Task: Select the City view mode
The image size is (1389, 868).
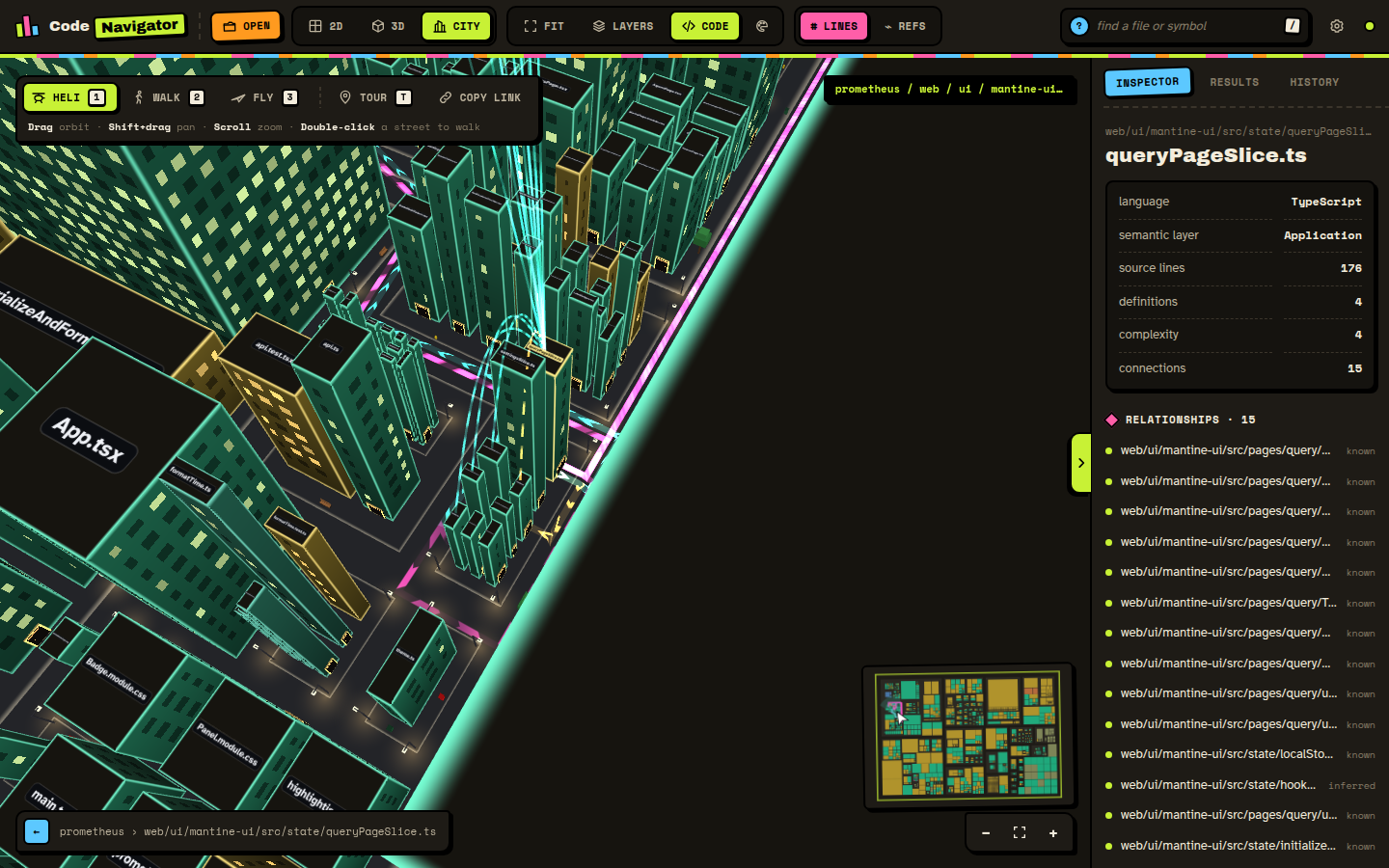Action: pyautogui.click(x=456, y=26)
